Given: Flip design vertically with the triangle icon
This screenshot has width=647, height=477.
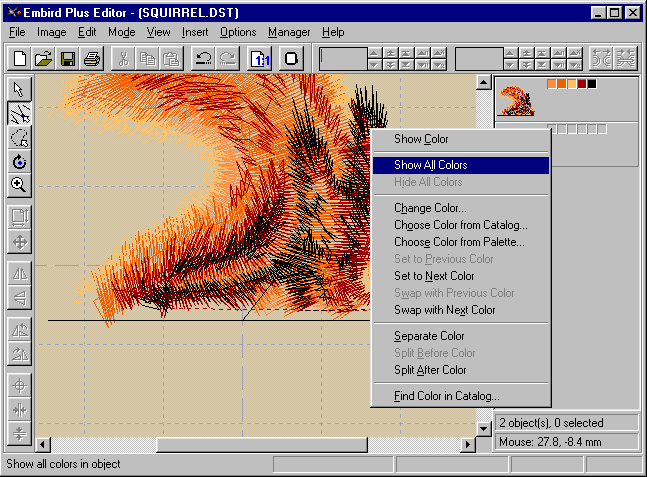Looking at the screenshot, I should [19, 298].
